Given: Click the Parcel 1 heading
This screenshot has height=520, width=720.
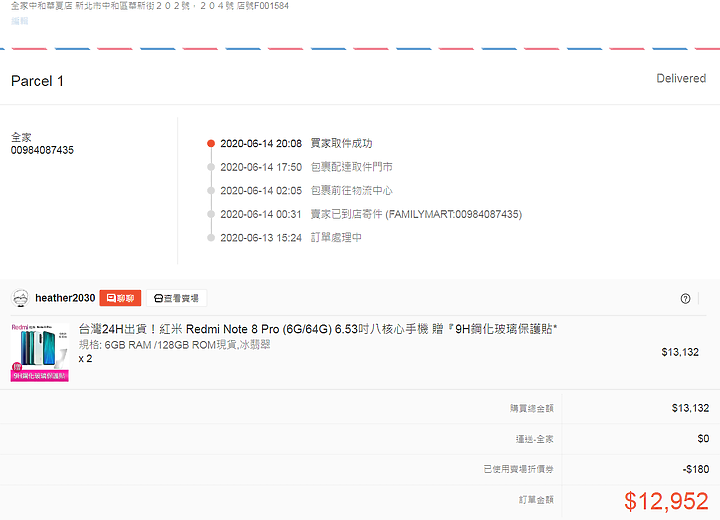Looking at the screenshot, I should [x=37, y=81].
